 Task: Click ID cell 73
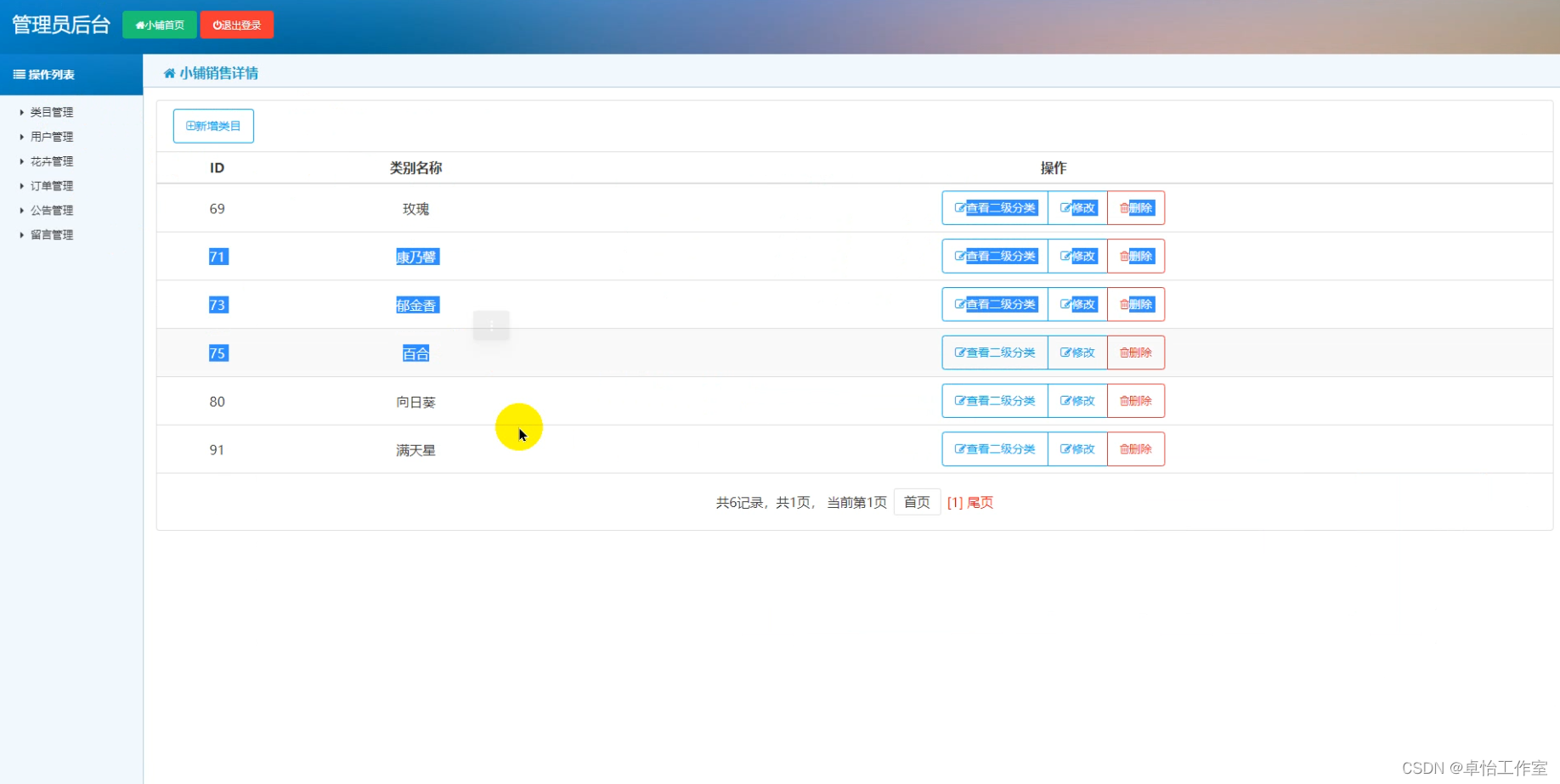(218, 305)
